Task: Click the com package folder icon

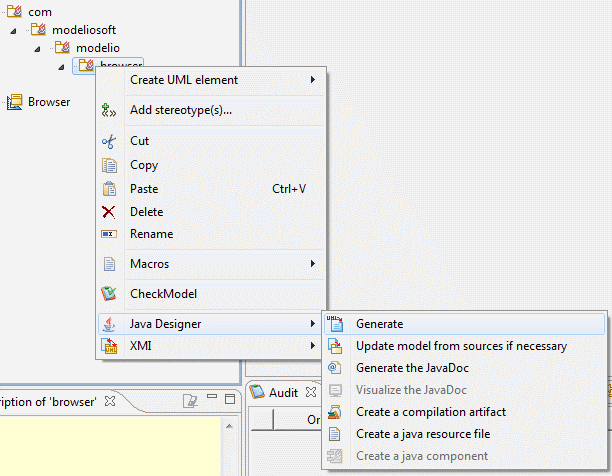Action: tap(14, 11)
